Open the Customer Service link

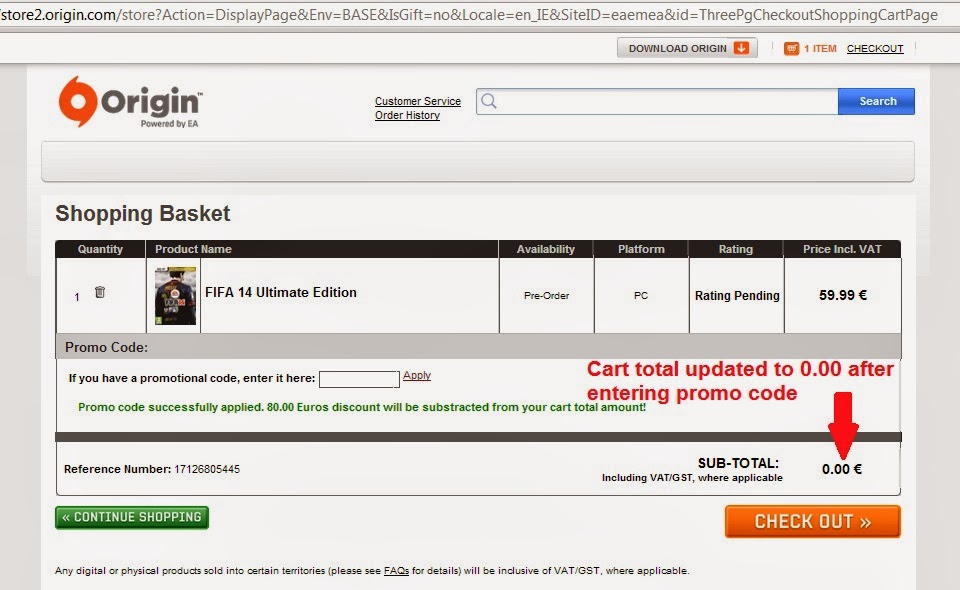418,101
